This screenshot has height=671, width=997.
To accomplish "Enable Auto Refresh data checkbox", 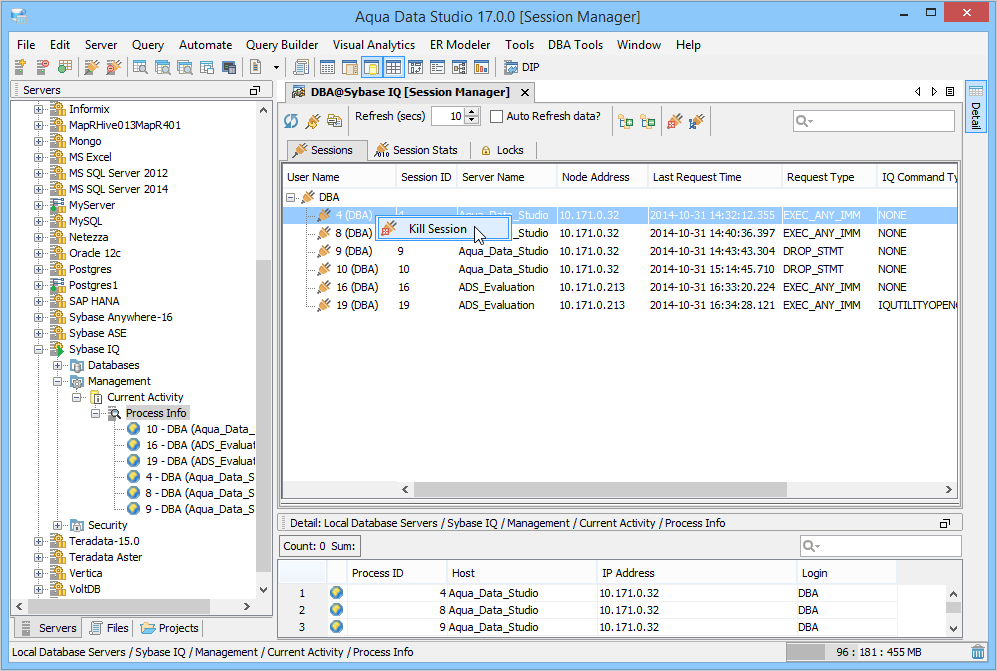I will 496,117.
